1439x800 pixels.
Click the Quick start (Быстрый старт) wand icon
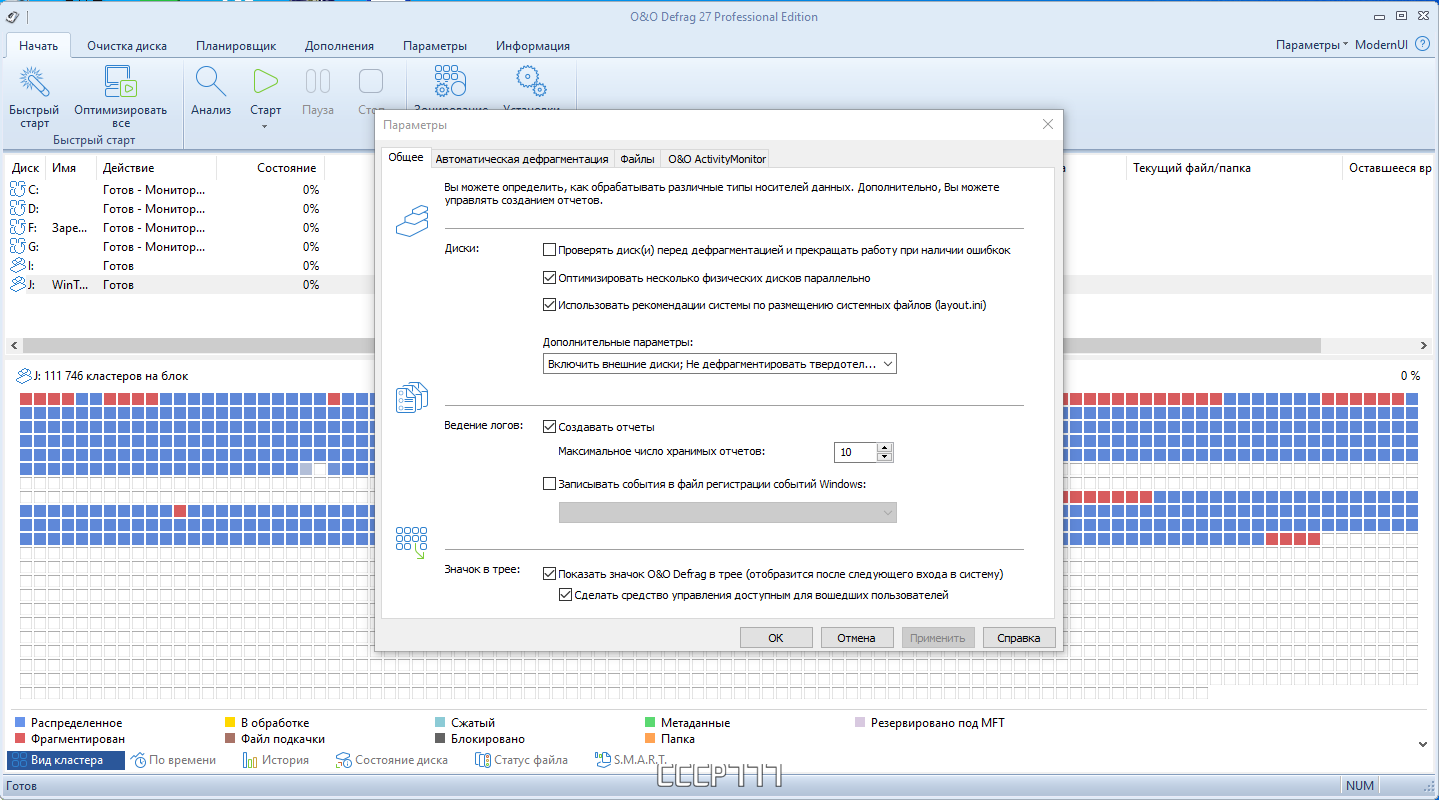point(34,82)
